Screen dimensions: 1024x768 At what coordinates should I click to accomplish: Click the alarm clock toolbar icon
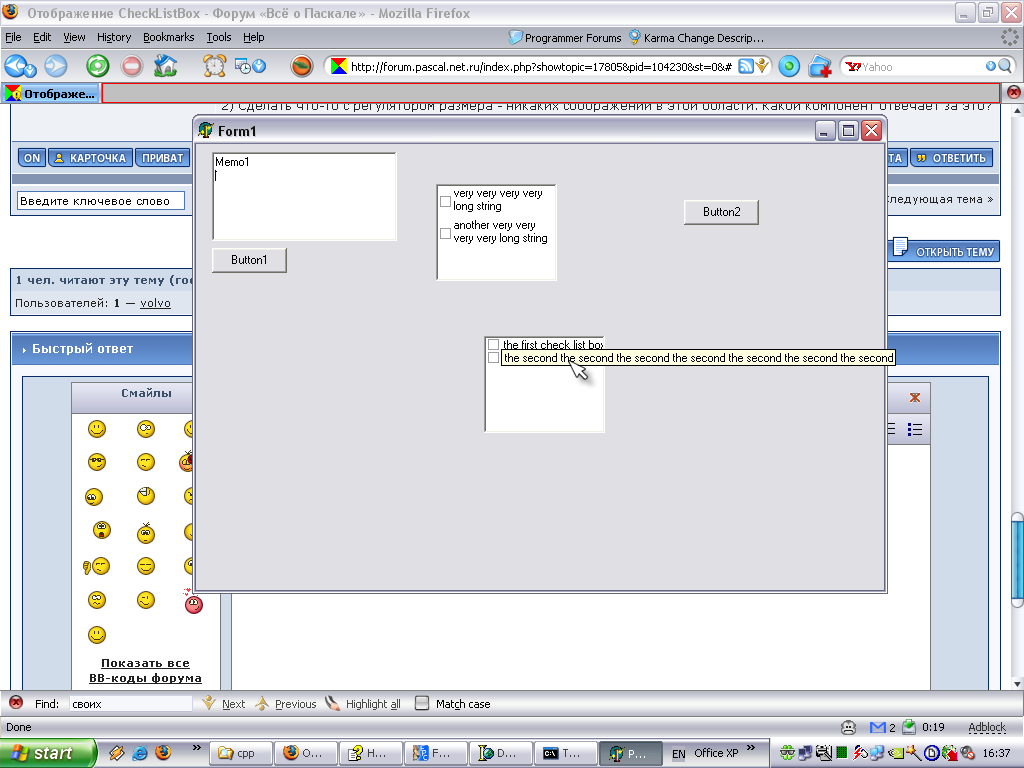point(214,67)
